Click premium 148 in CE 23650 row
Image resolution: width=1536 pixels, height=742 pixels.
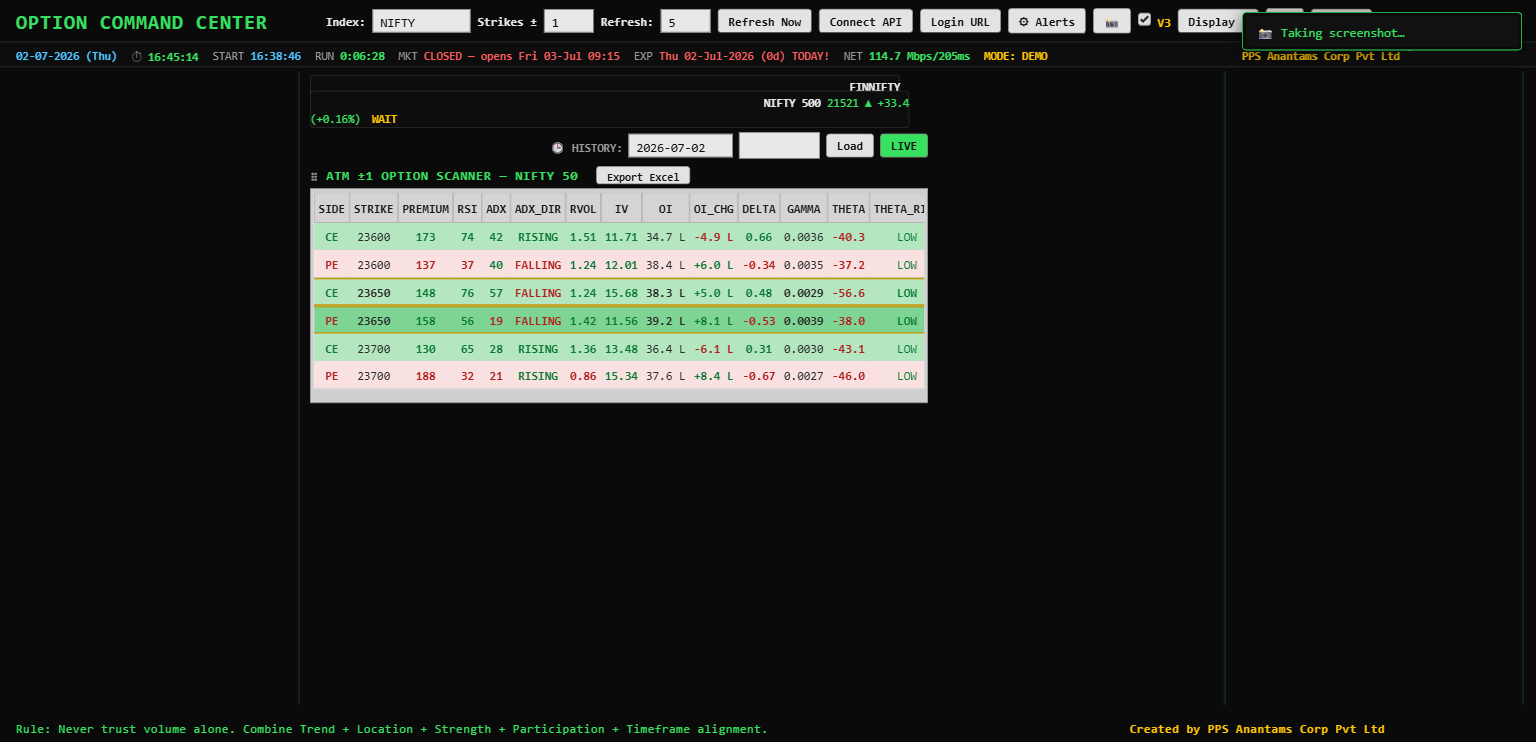pyautogui.click(x=426, y=293)
